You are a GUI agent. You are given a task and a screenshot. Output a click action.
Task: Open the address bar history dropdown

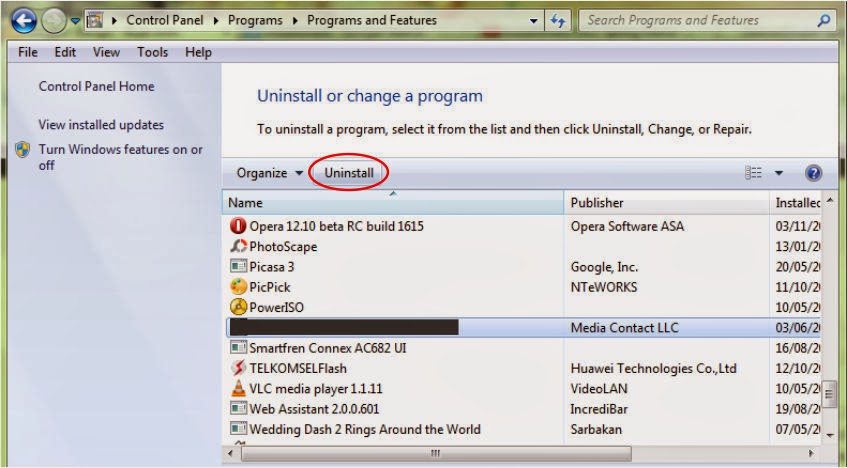point(533,21)
